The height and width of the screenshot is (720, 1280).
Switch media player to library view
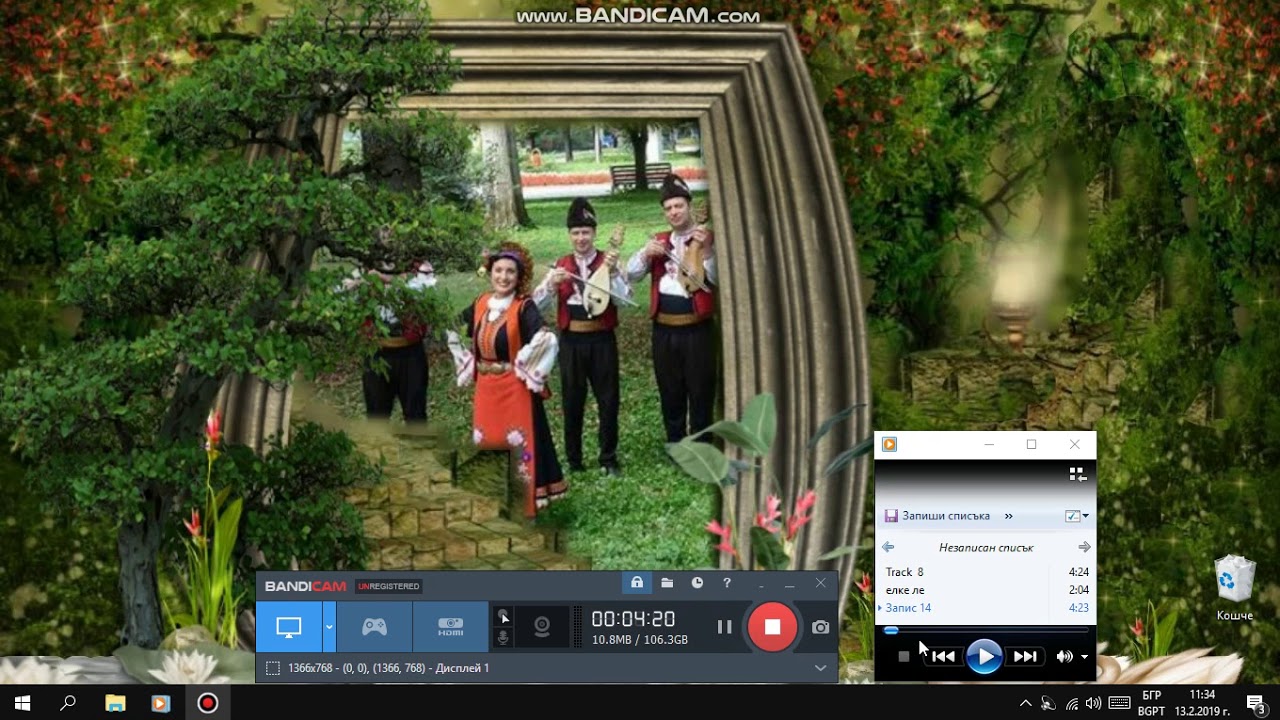click(x=1077, y=474)
